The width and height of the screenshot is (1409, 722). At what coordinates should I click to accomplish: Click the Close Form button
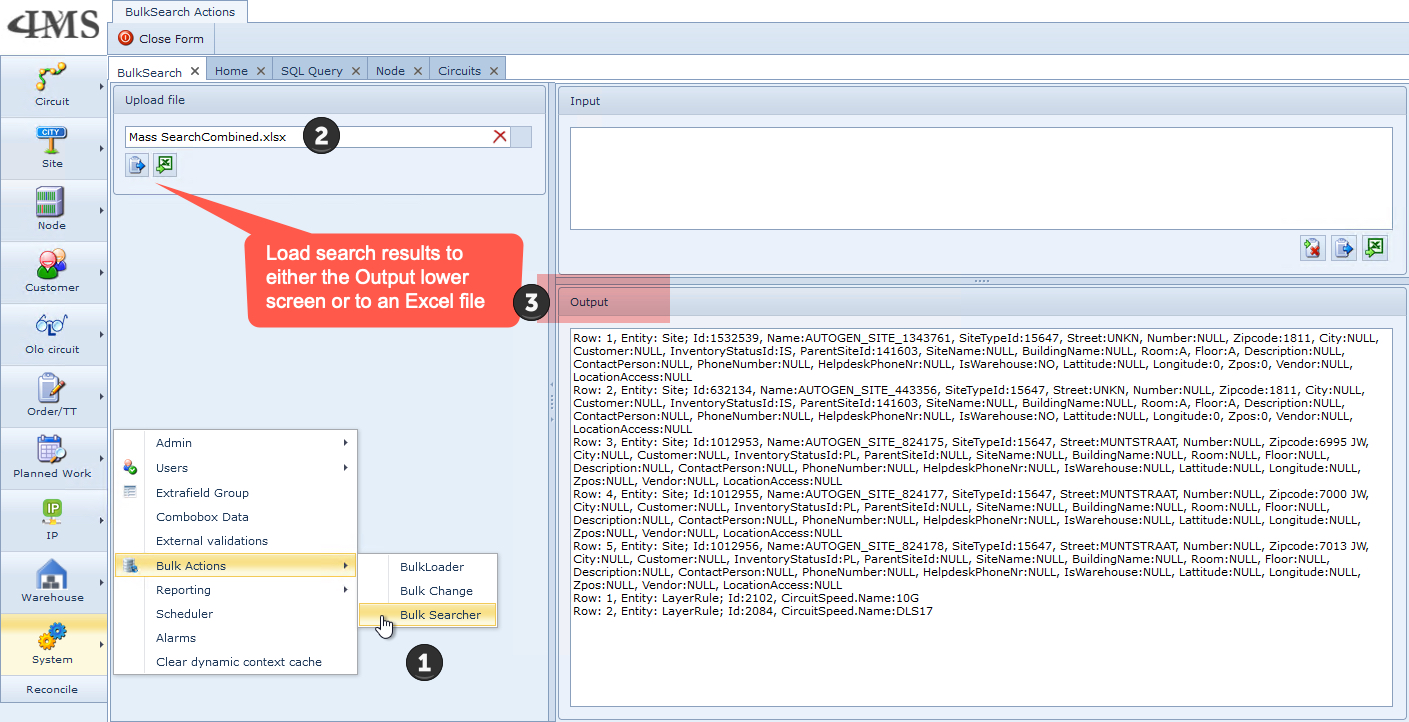[x=161, y=39]
